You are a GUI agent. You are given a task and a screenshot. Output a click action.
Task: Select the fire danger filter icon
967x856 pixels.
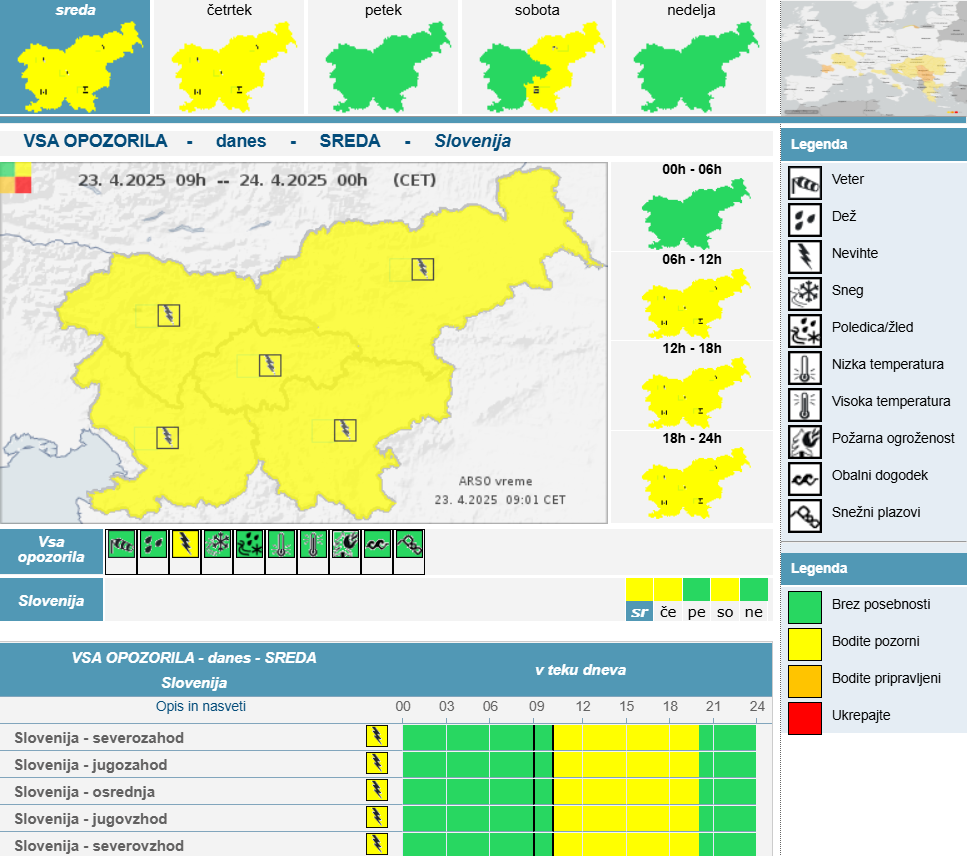(x=345, y=545)
